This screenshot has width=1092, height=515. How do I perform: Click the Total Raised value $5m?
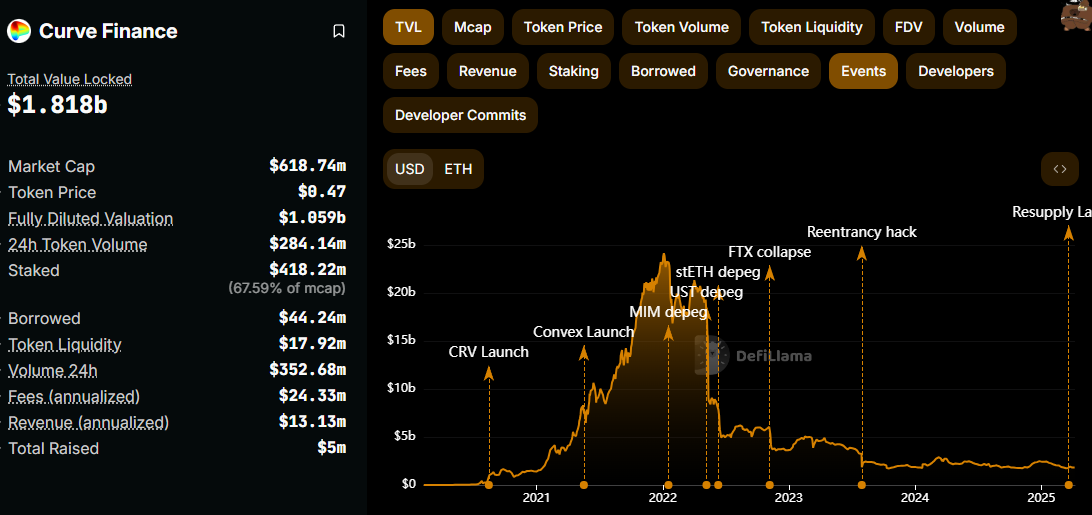332,448
